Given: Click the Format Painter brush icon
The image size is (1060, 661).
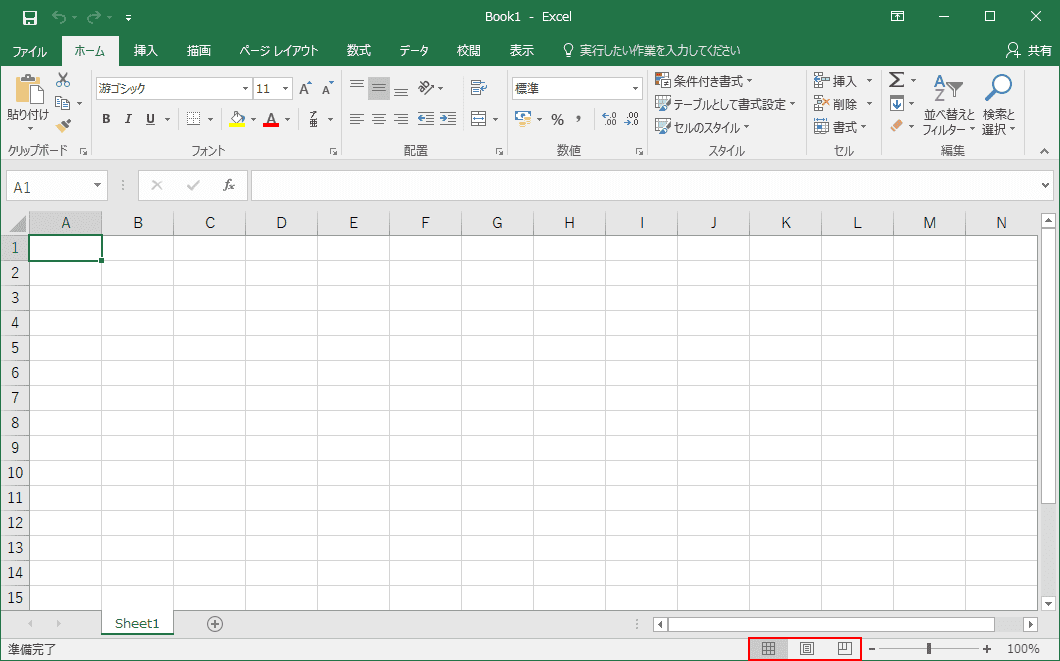Looking at the screenshot, I should coord(64,126).
